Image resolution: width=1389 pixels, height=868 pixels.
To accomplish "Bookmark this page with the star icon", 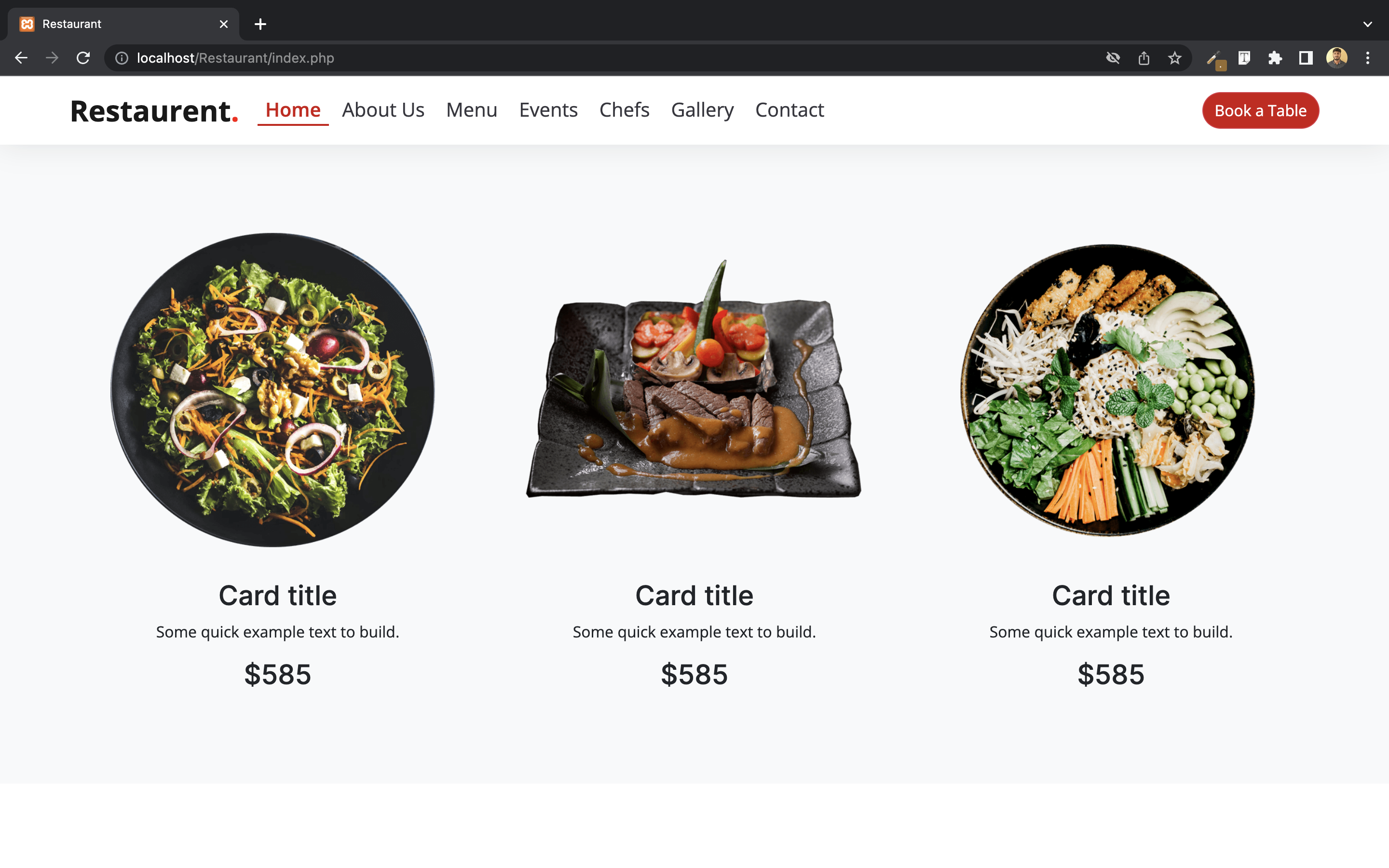I will click(x=1175, y=58).
